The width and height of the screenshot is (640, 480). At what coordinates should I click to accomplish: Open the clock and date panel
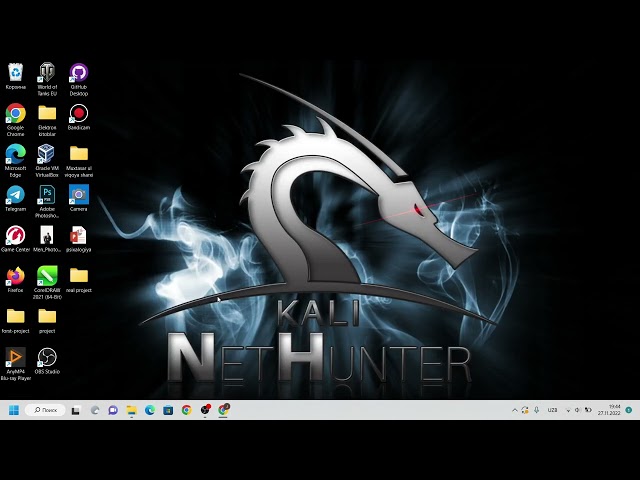pos(609,410)
